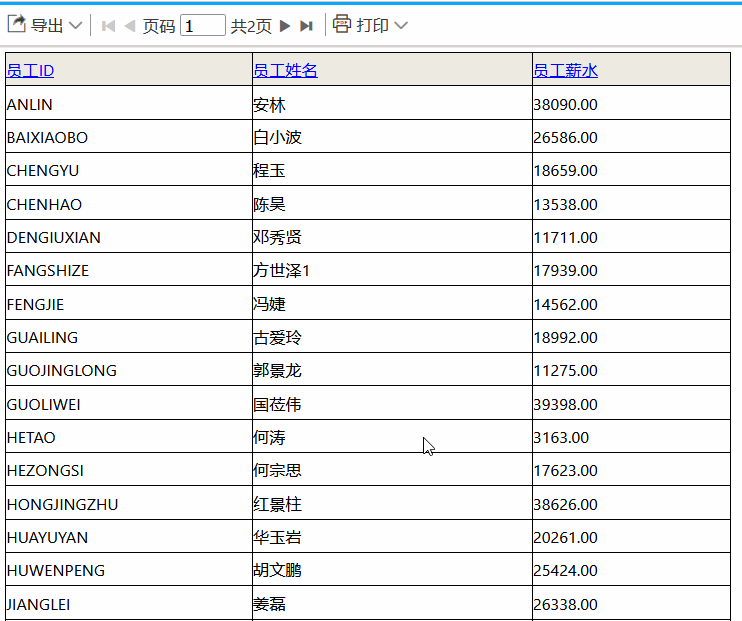Click name cell 姜磊
Image resolution: width=742 pixels, height=621 pixels.
(392, 603)
